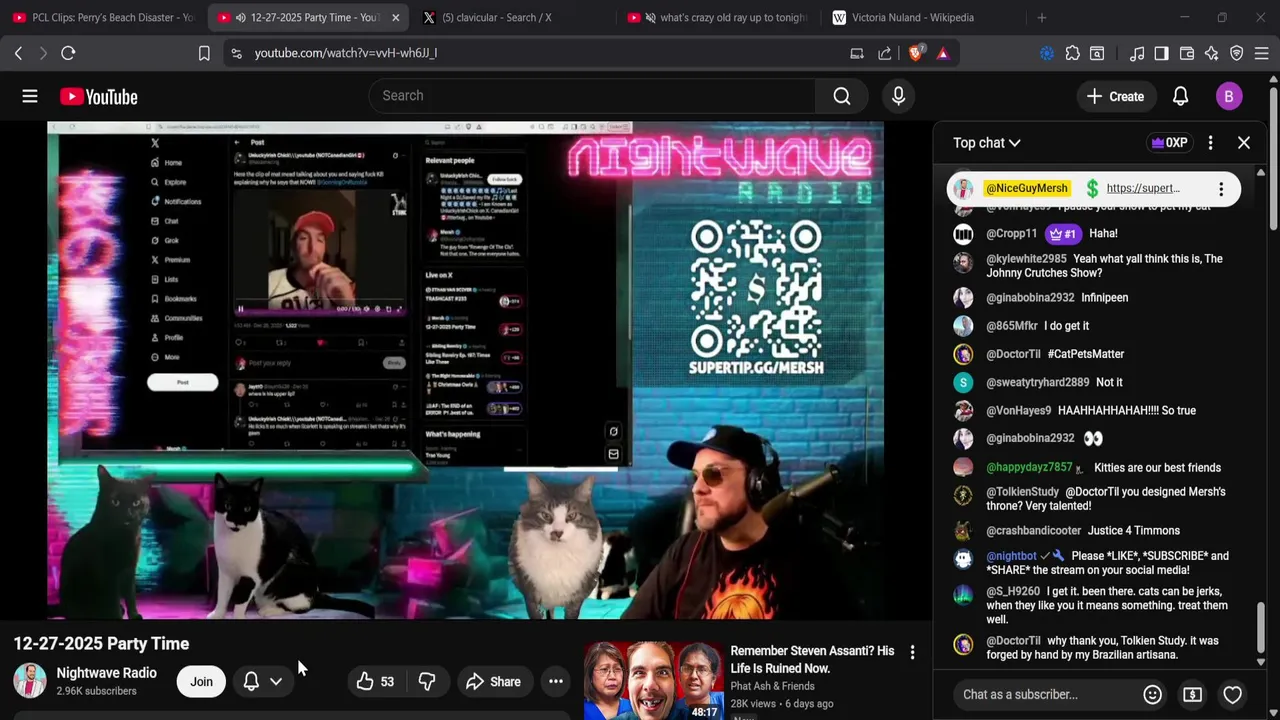The height and width of the screenshot is (720, 1280).
Task: Open the browser extensions puzzle icon
Action: [1072, 53]
